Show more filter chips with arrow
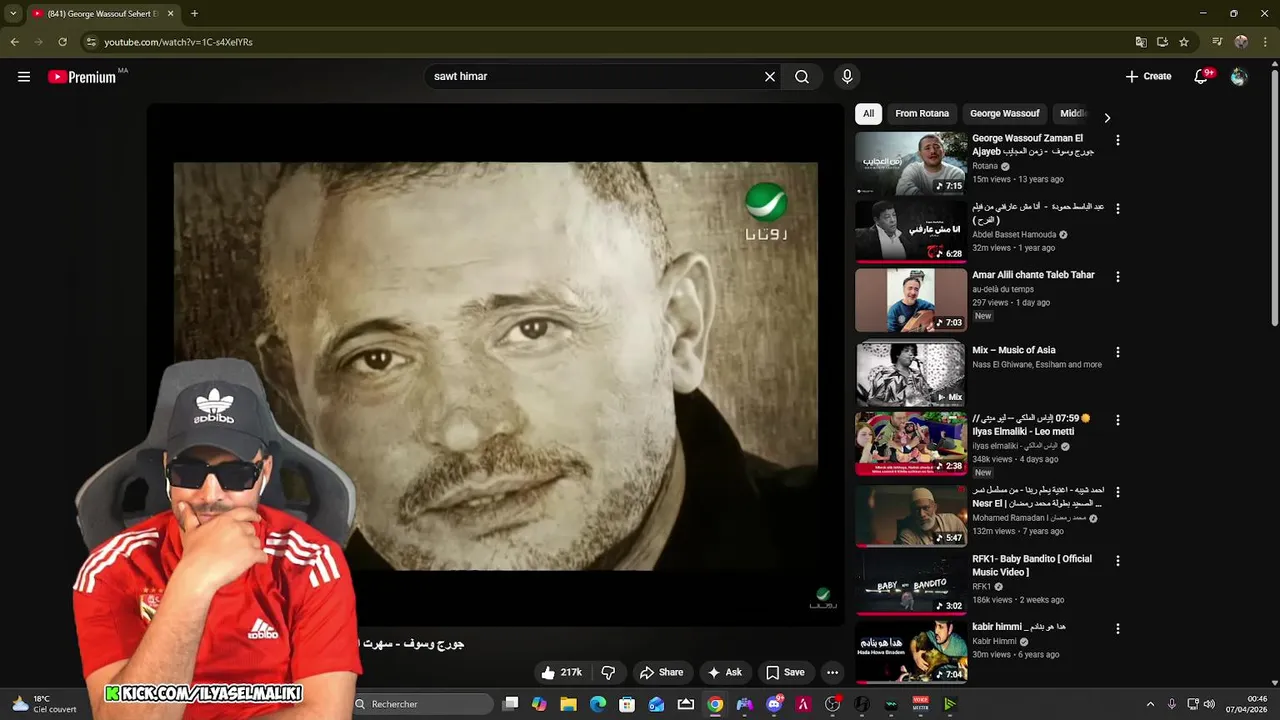 (1107, 117)
